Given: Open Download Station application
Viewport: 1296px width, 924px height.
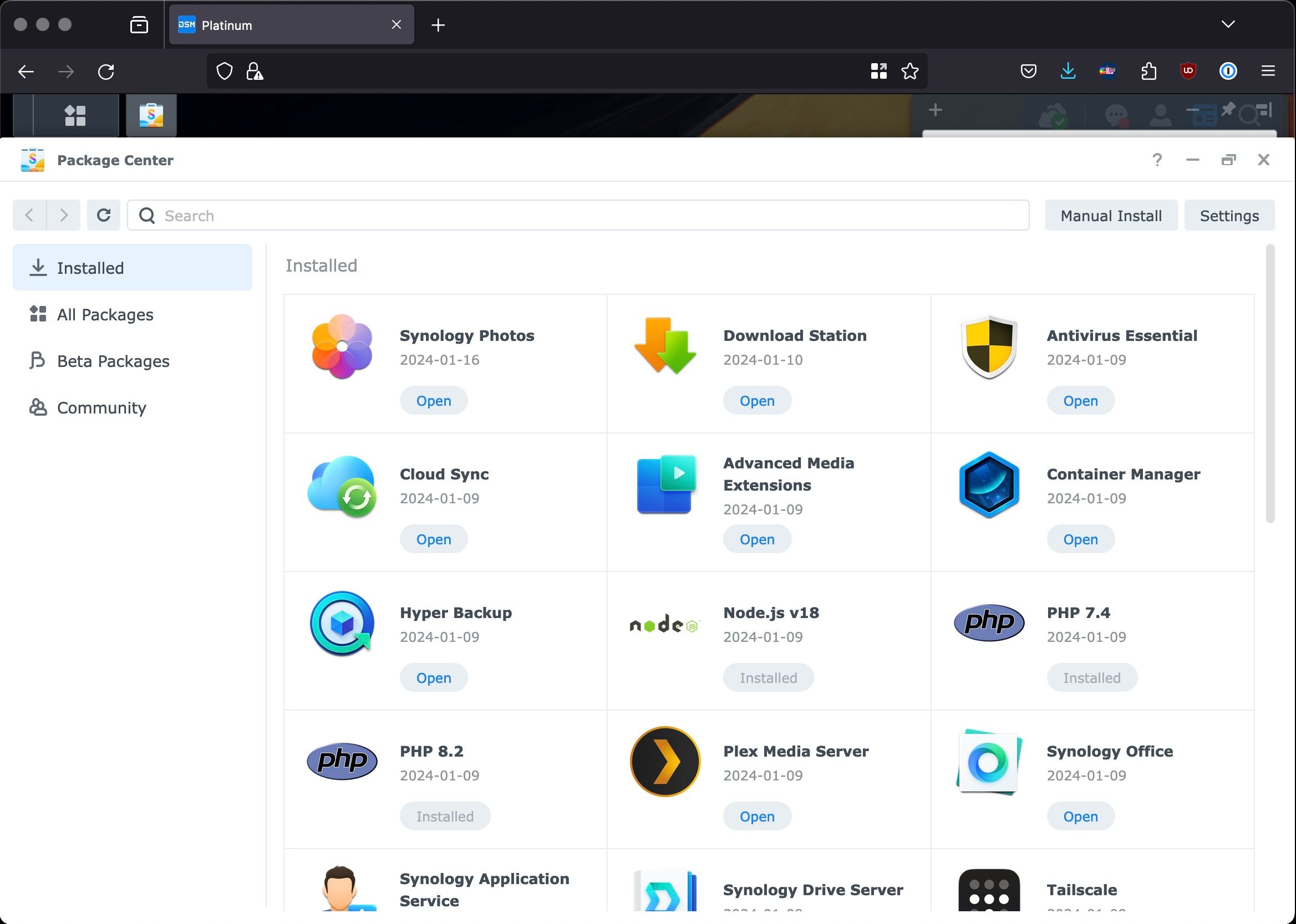Looking at the screenshot, I should click(757, 400).
